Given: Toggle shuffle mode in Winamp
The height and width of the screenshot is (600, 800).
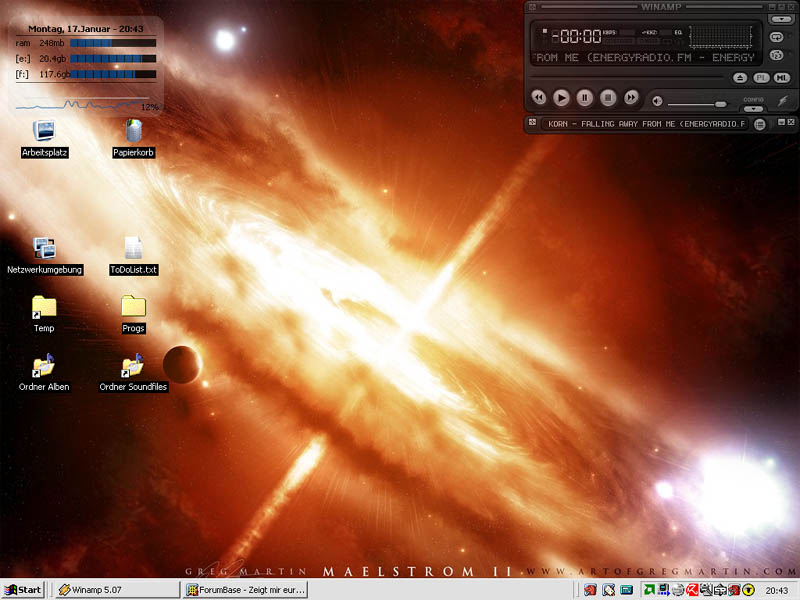Looking at the screenshot, I should pos(777,55).
